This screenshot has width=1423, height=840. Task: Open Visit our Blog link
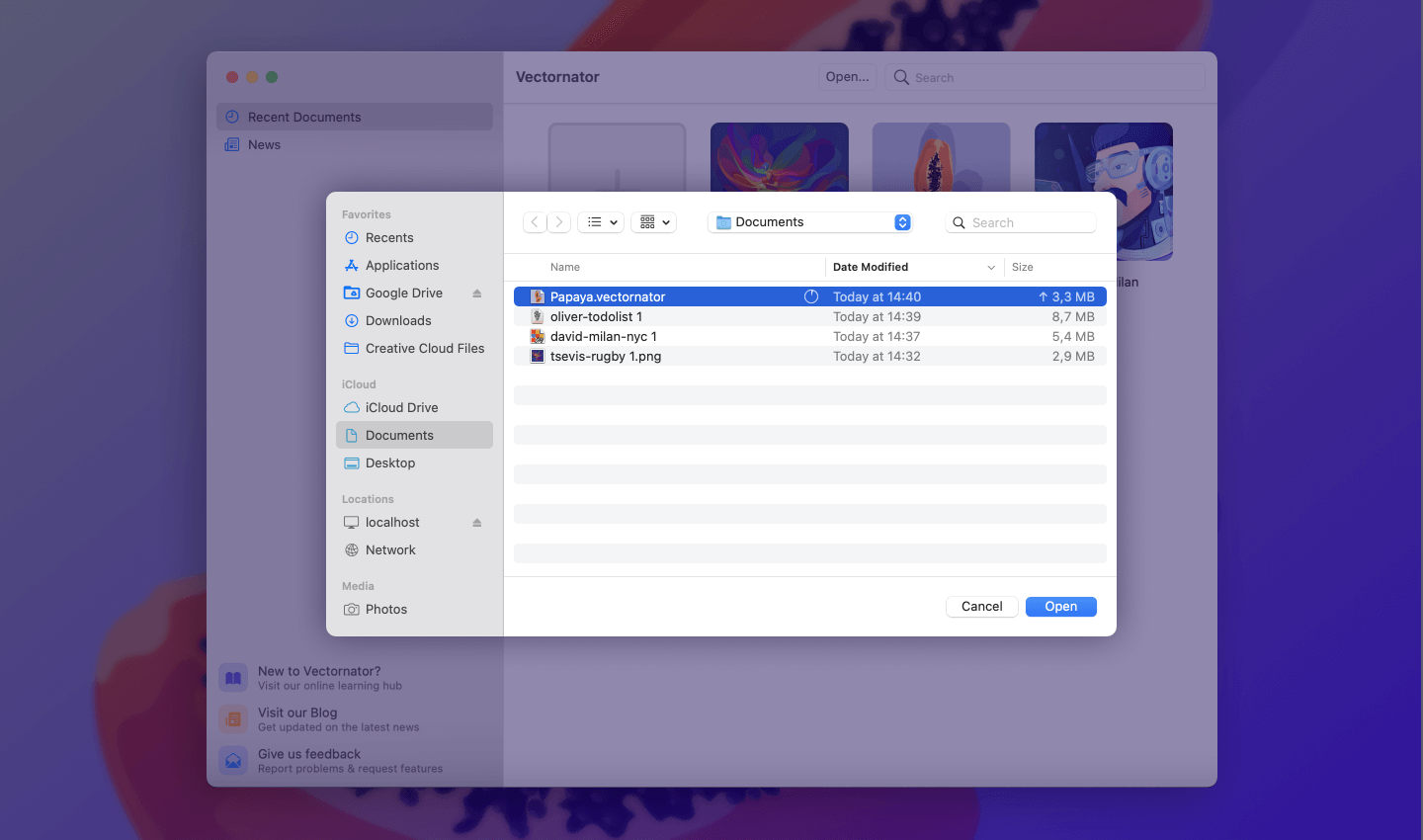[x=339, y=719]
